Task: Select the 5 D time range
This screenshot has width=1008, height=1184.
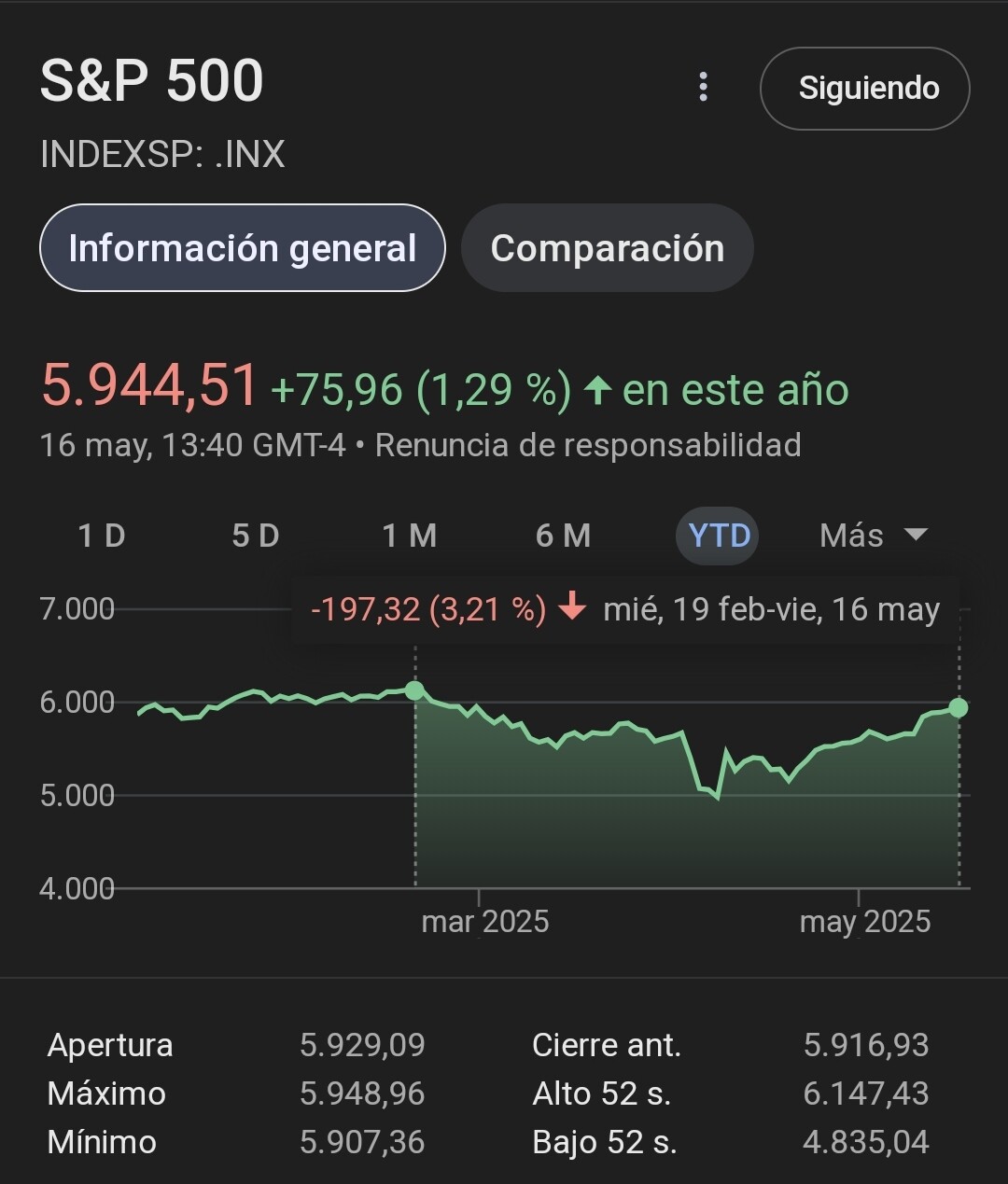Action: (x=256, y=536)
